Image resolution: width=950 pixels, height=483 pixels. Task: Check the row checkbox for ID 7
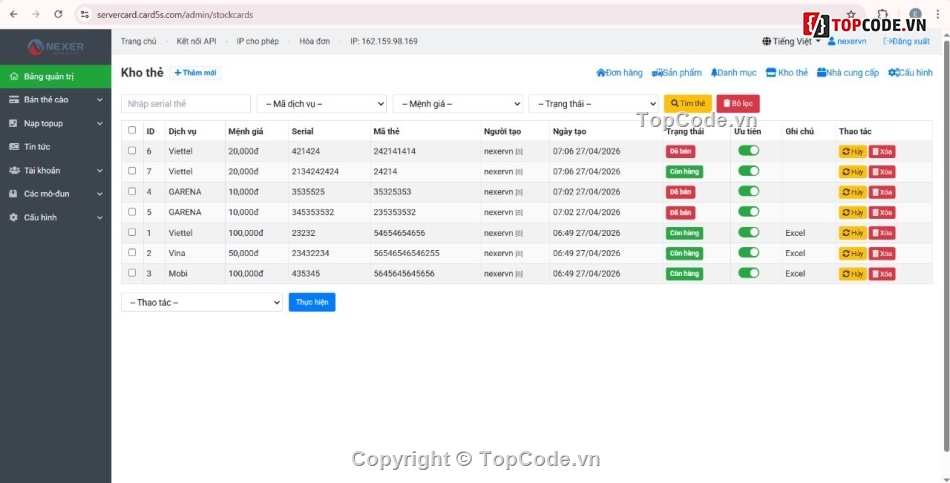[x=132, y=172]
